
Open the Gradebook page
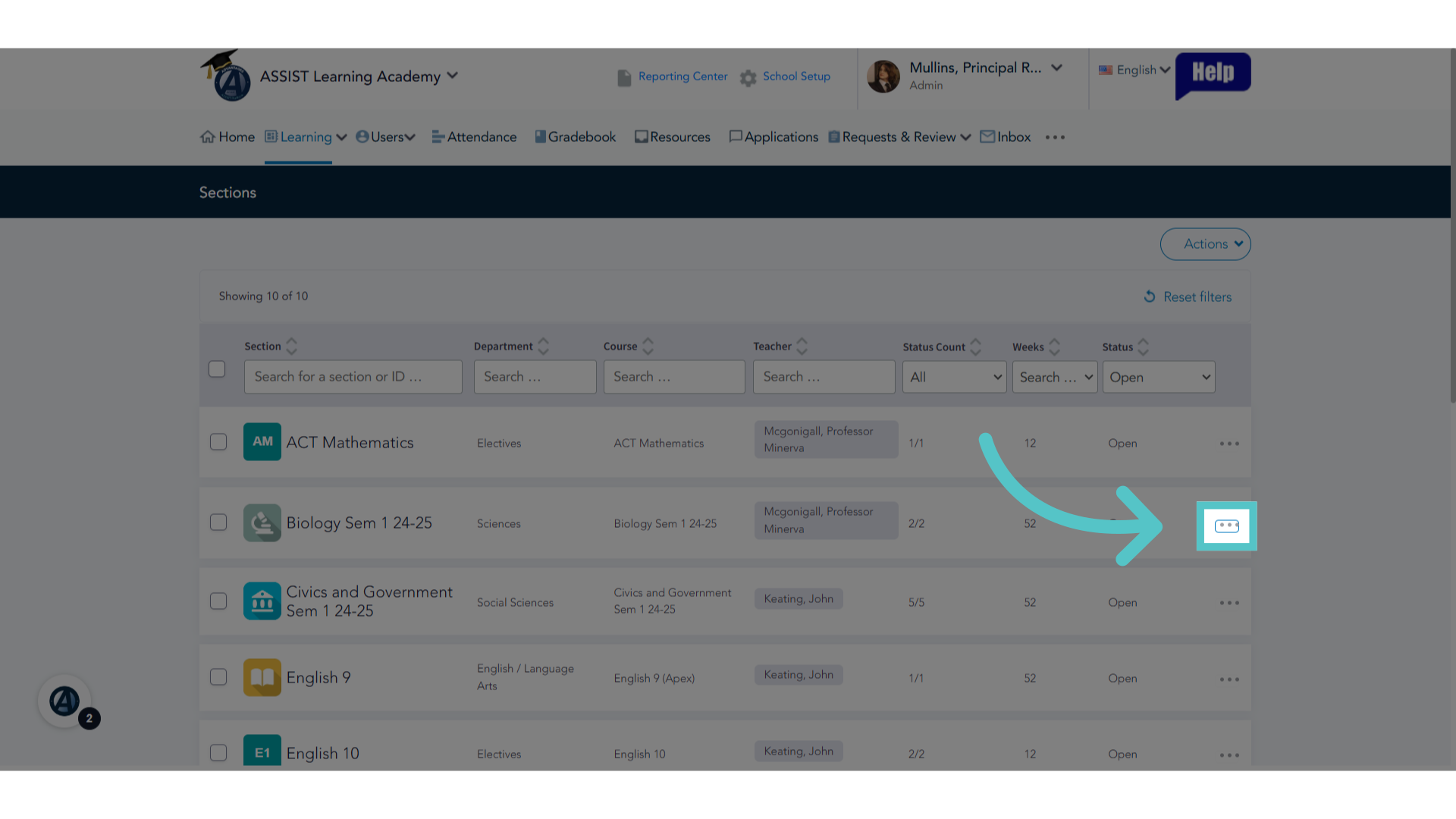tap(576, 137)
